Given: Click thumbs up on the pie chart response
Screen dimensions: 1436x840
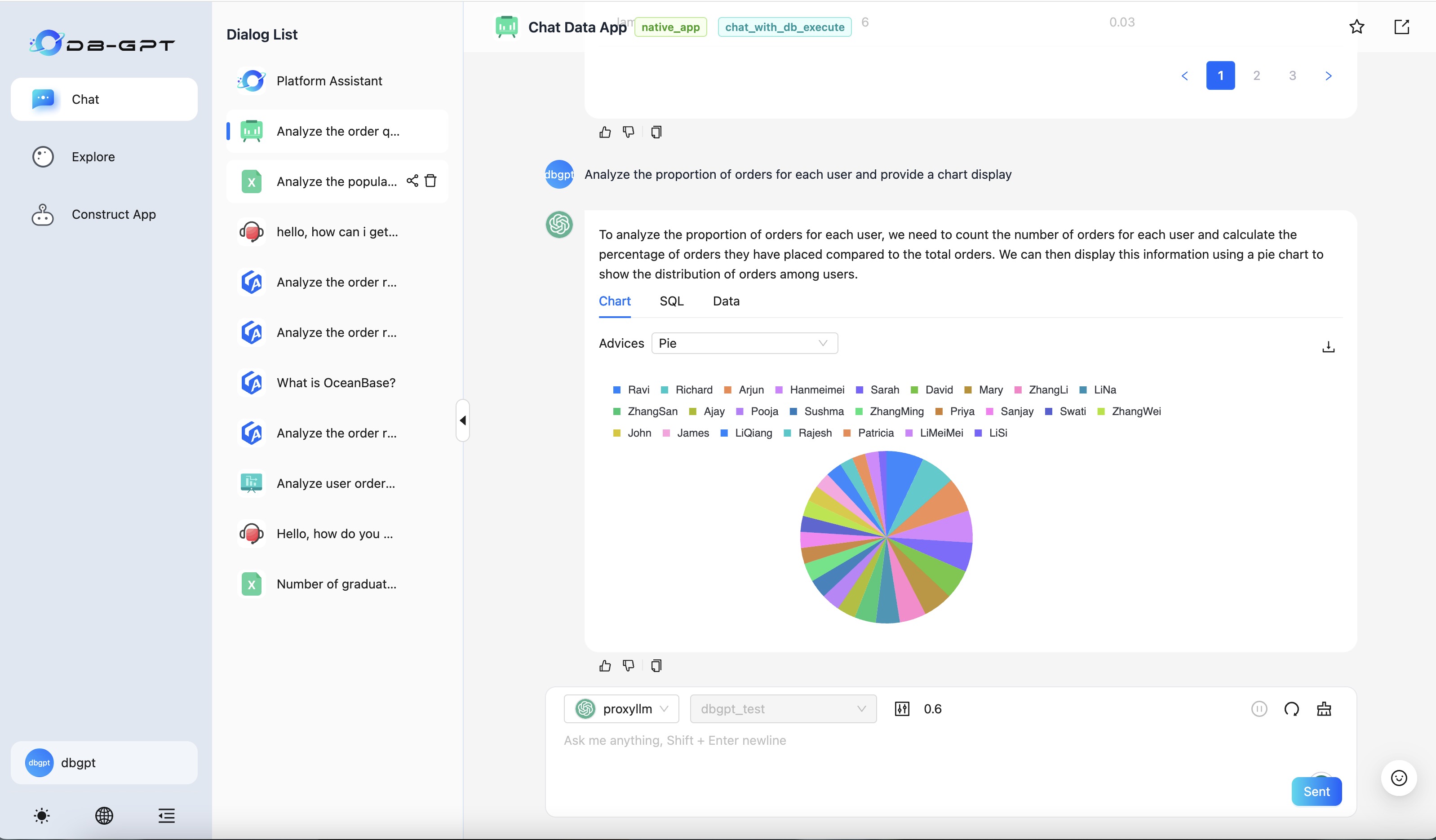Looking at the screenshot, I should click(x=605, y=666).
